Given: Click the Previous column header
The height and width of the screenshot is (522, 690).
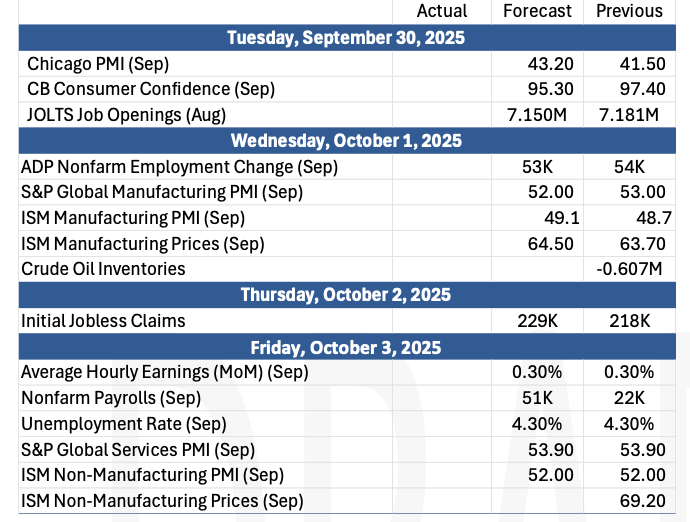Looking at the screenshot, I should (x=629, y=11).
